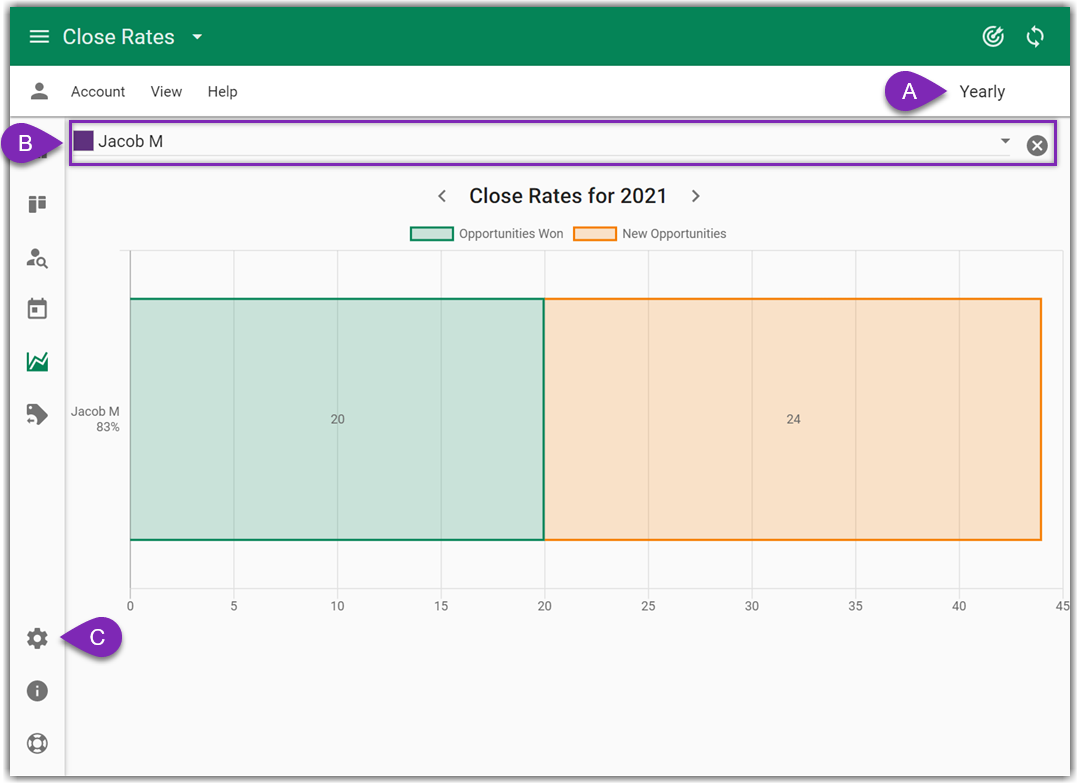Click the goals target icon in header
This screenshot has width=1078, height=784.
993,36
